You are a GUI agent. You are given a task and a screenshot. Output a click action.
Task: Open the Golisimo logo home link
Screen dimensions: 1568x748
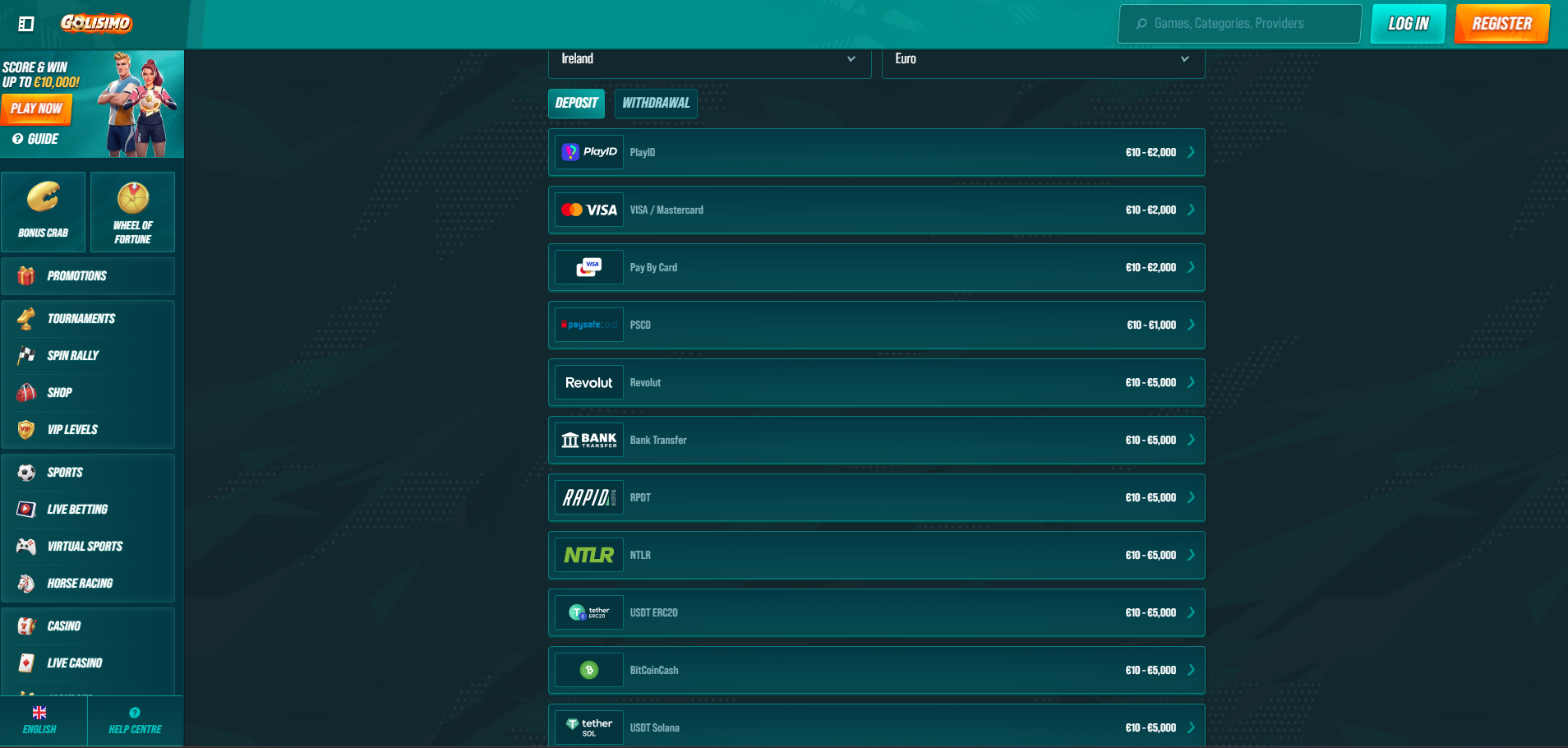tap(96, 23)
